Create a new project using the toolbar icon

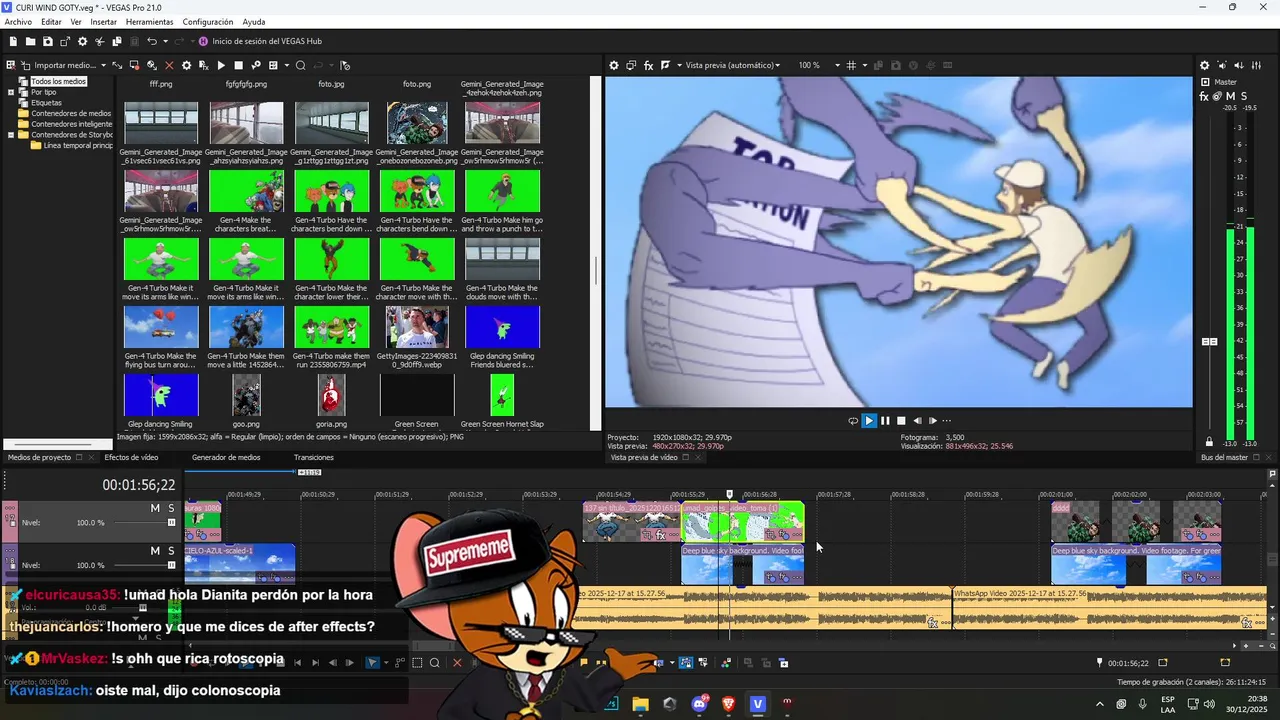click(x=13, y=41)
